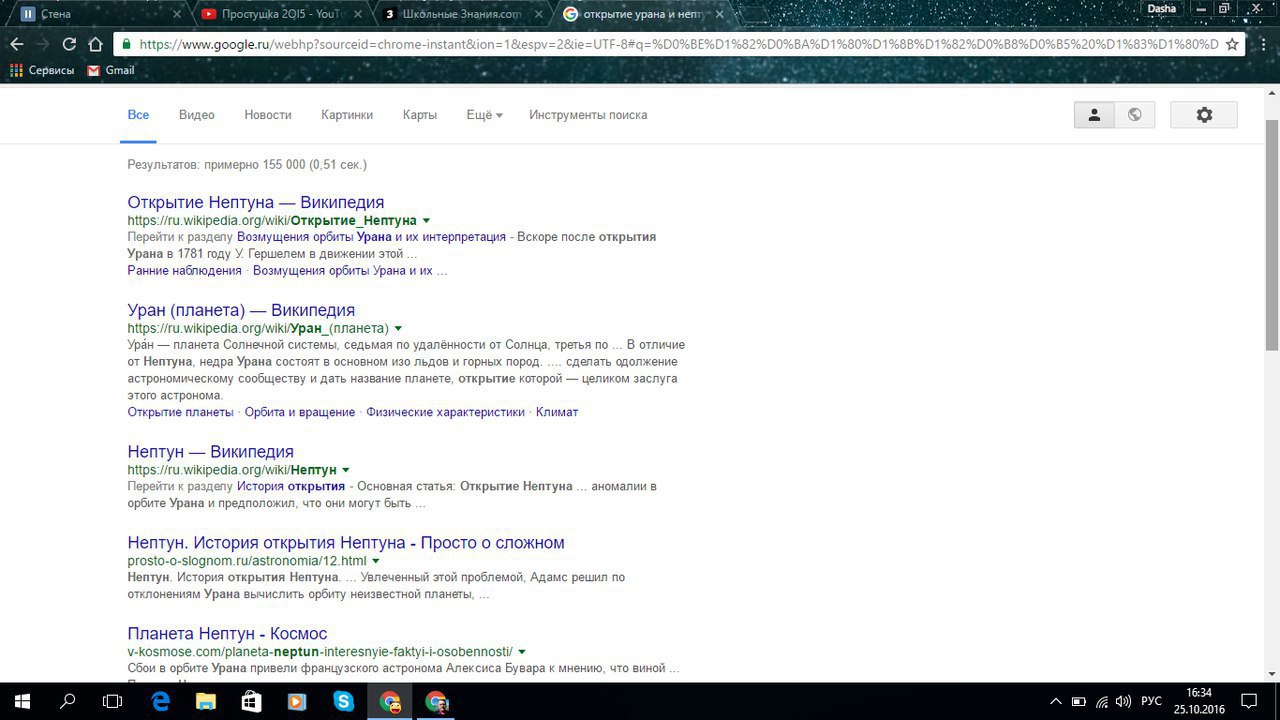Open the result Открытие Нептуна — Википедия
Image resolution: width=1280 pixels, height=720 pixels.
point(256,202)
